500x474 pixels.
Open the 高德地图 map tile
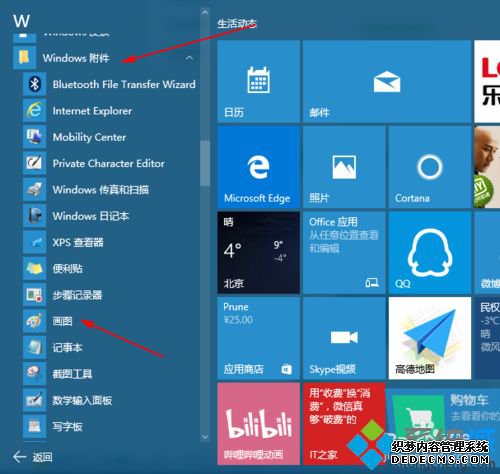tap(430, 338)
